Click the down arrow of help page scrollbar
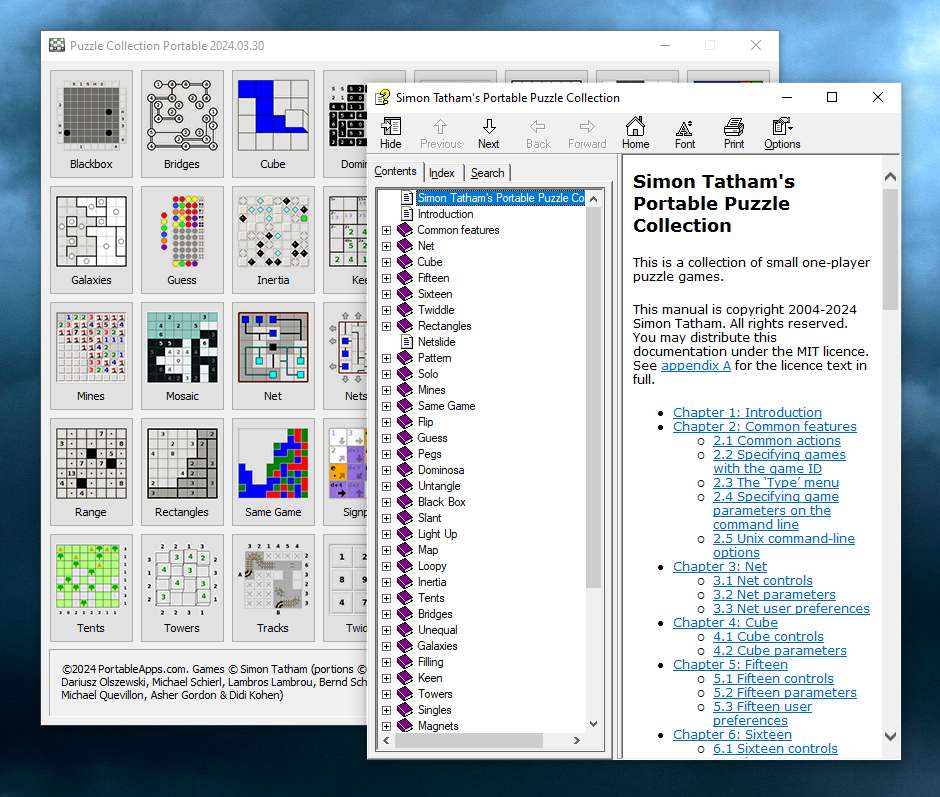Screen dimensions: 940x797 890,736
